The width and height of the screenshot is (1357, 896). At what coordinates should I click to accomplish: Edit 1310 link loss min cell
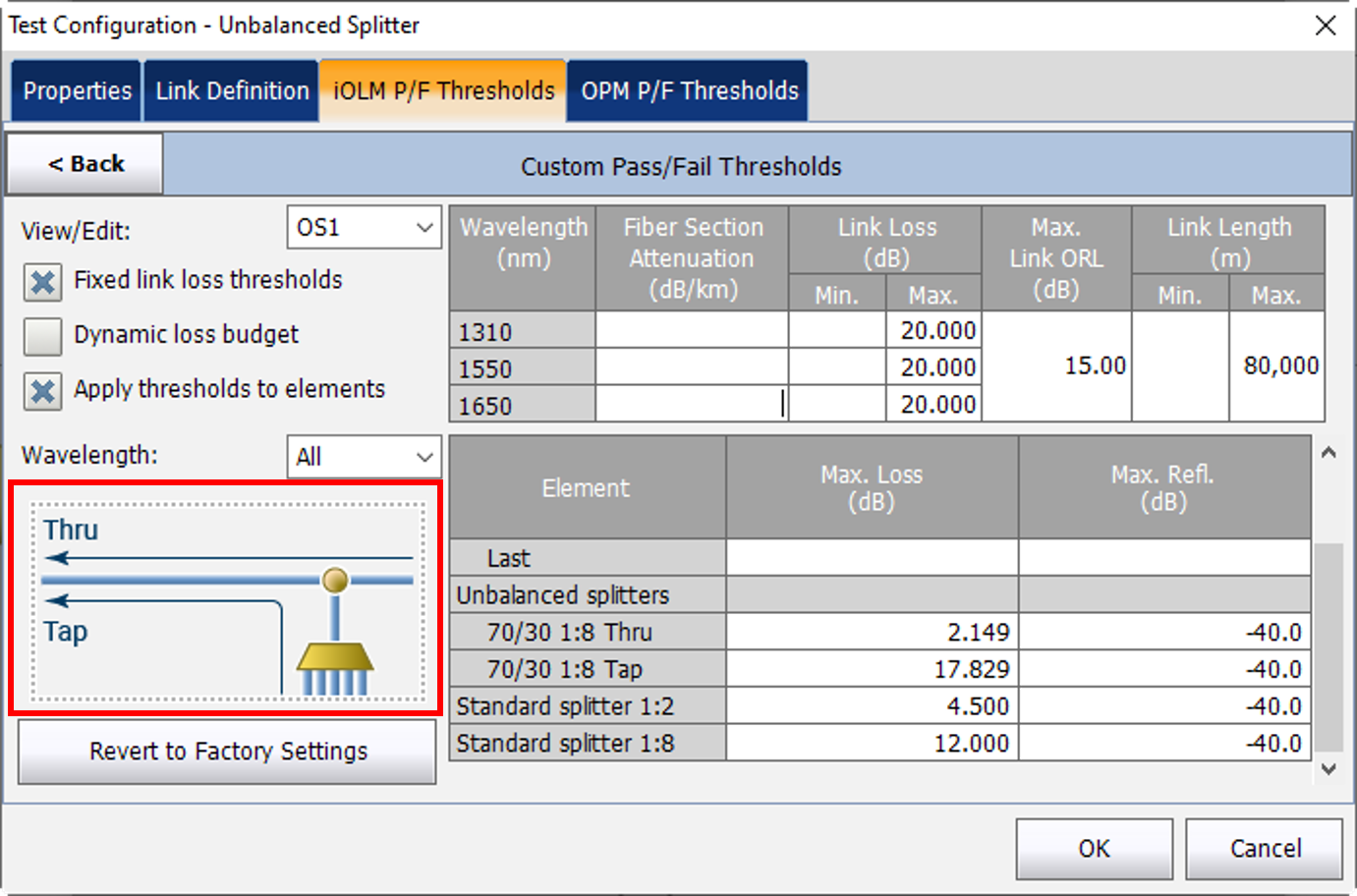coord(837,331)
